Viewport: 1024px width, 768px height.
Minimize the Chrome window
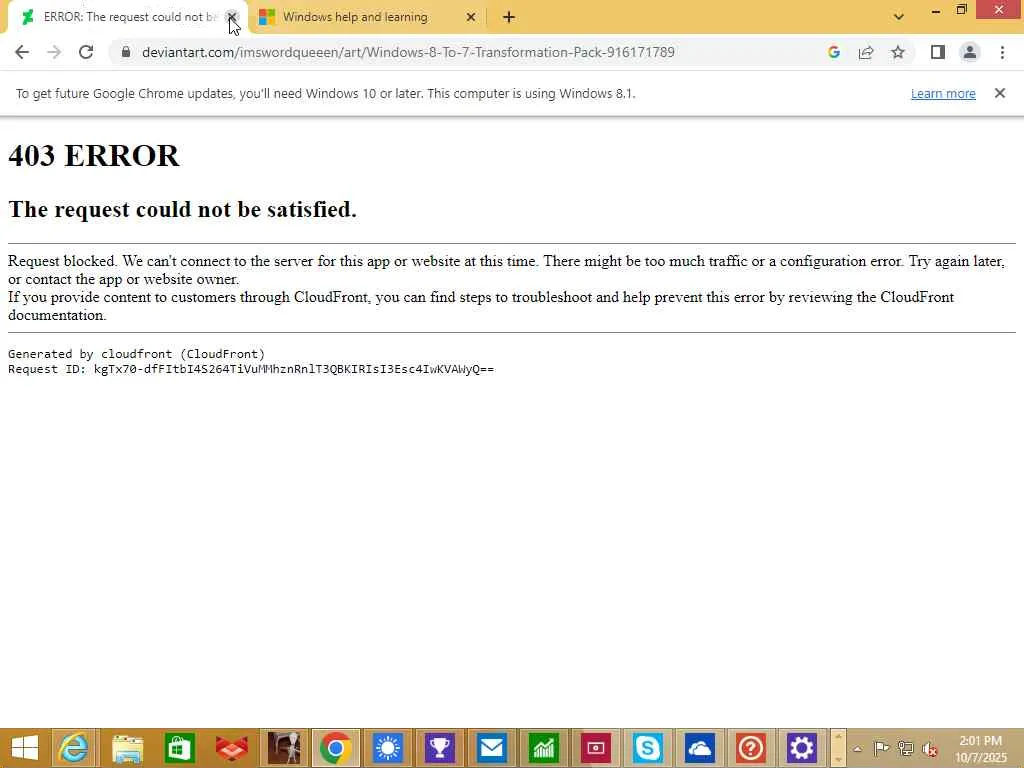point(936,10)
